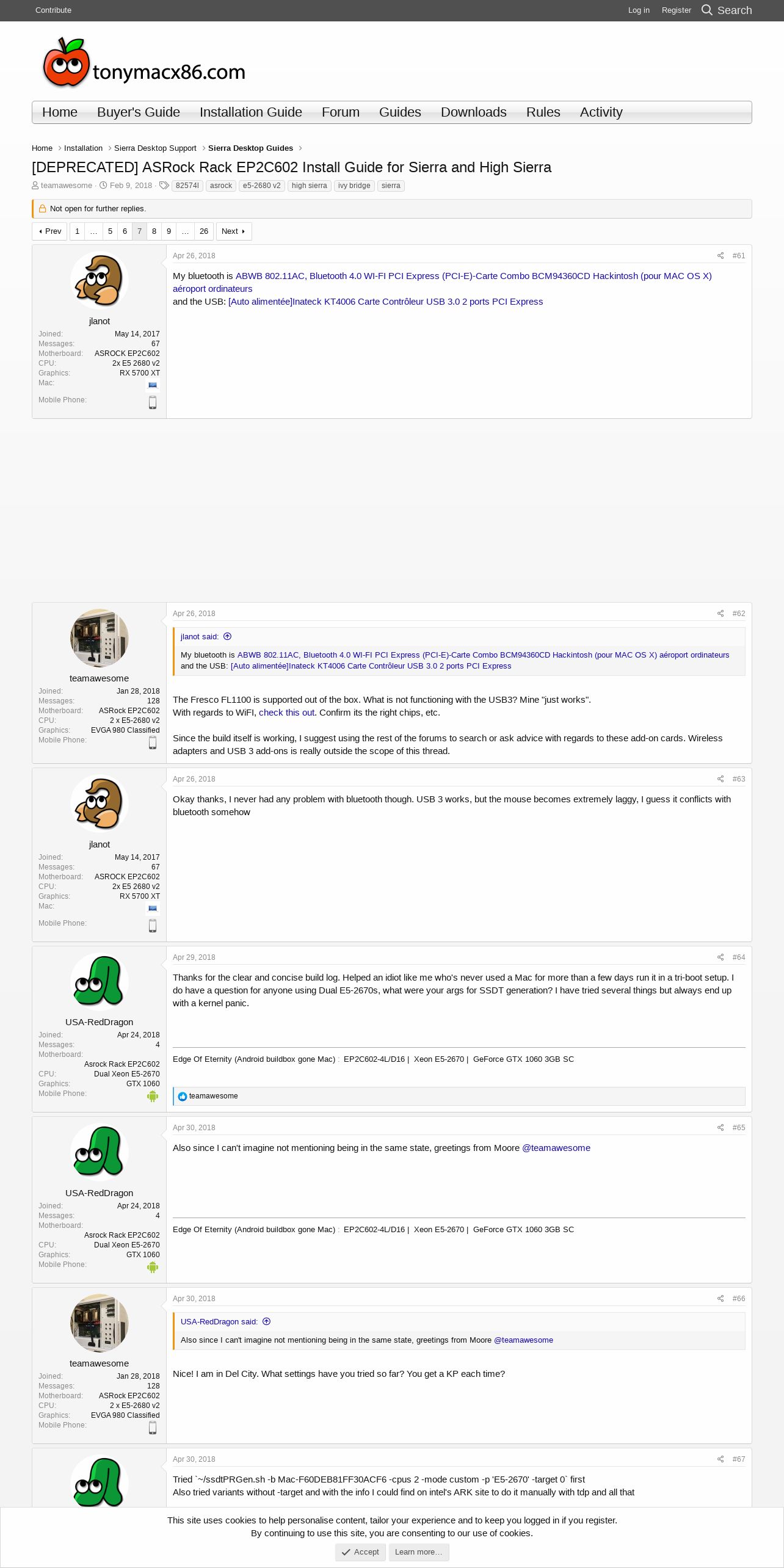784x1568 pixels.
Task: Click share icon on post #65
Action: pyautogui.click(x=720, y=1128)
